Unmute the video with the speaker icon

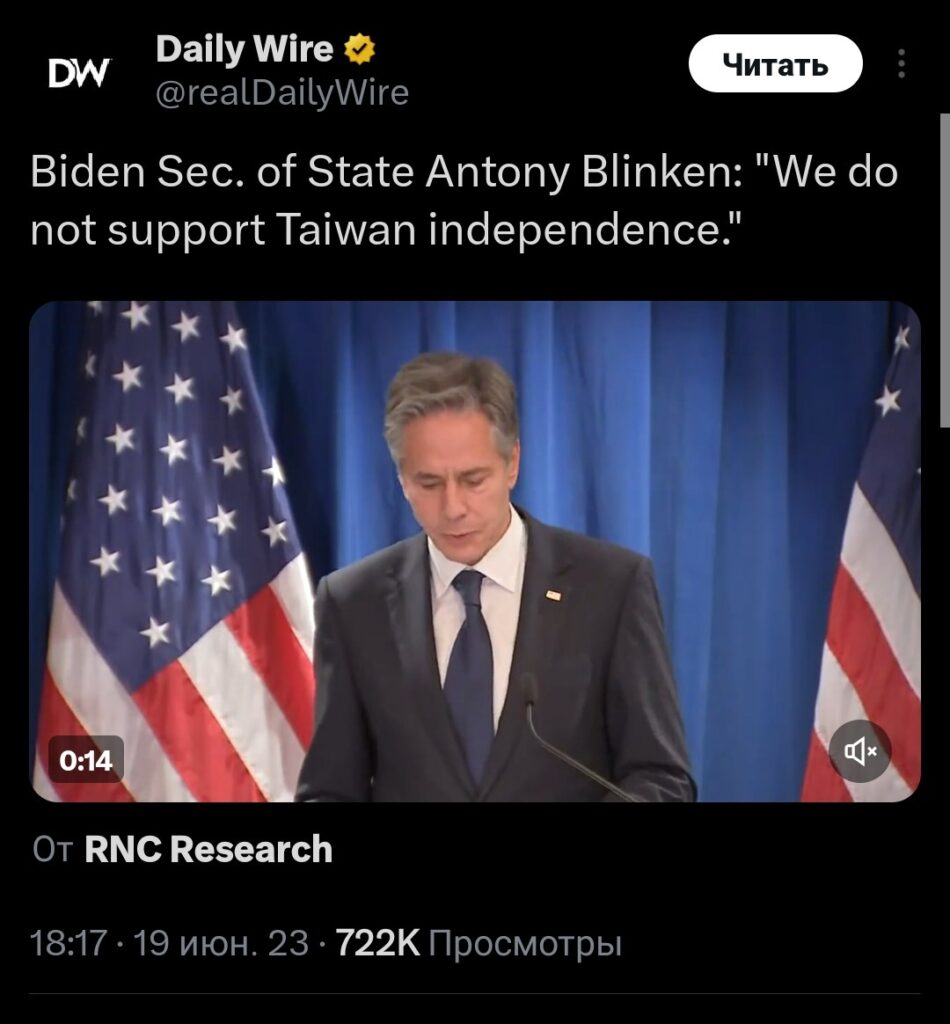(x=860, y=751)
